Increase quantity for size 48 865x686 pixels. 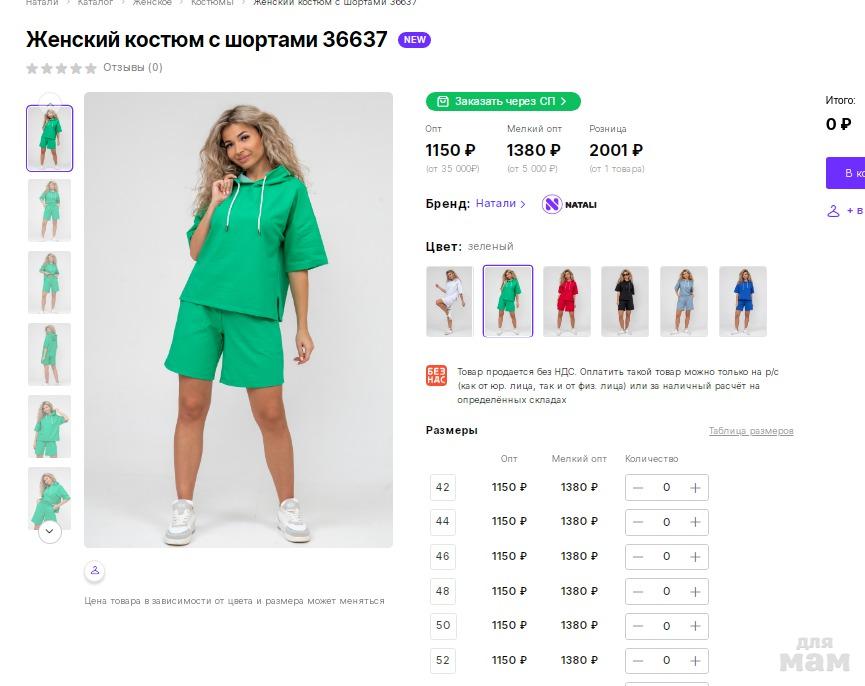point(695,591)
